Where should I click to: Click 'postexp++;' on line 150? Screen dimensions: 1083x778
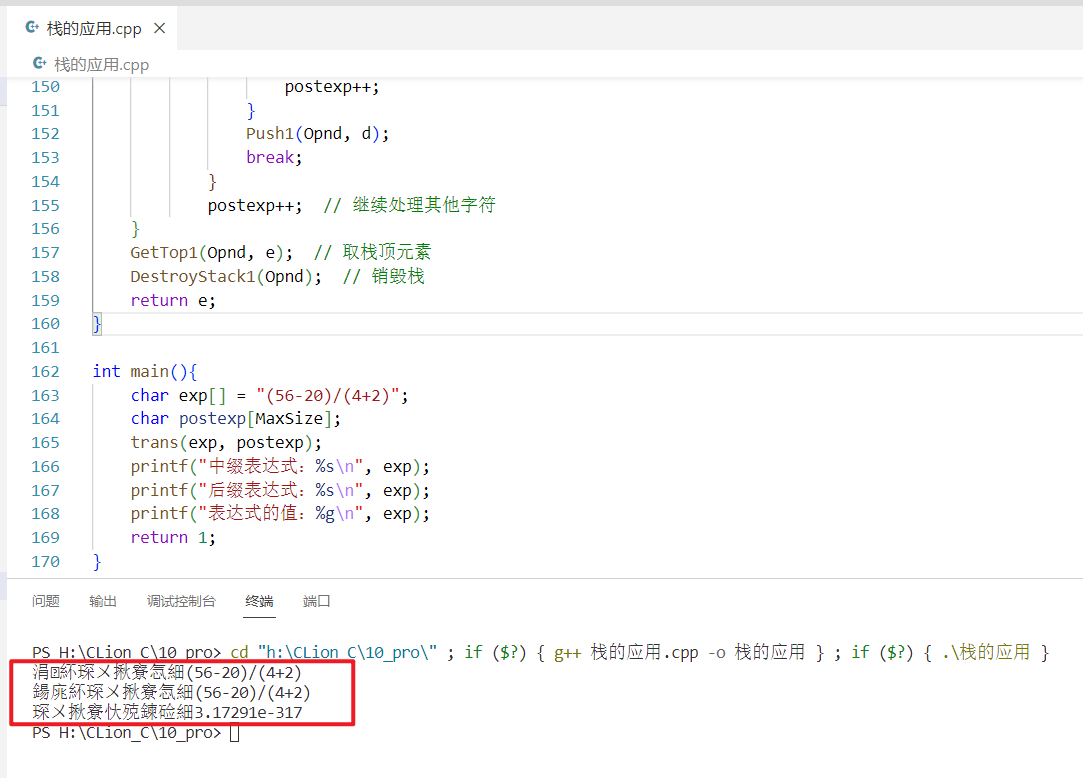pos(332,87)
